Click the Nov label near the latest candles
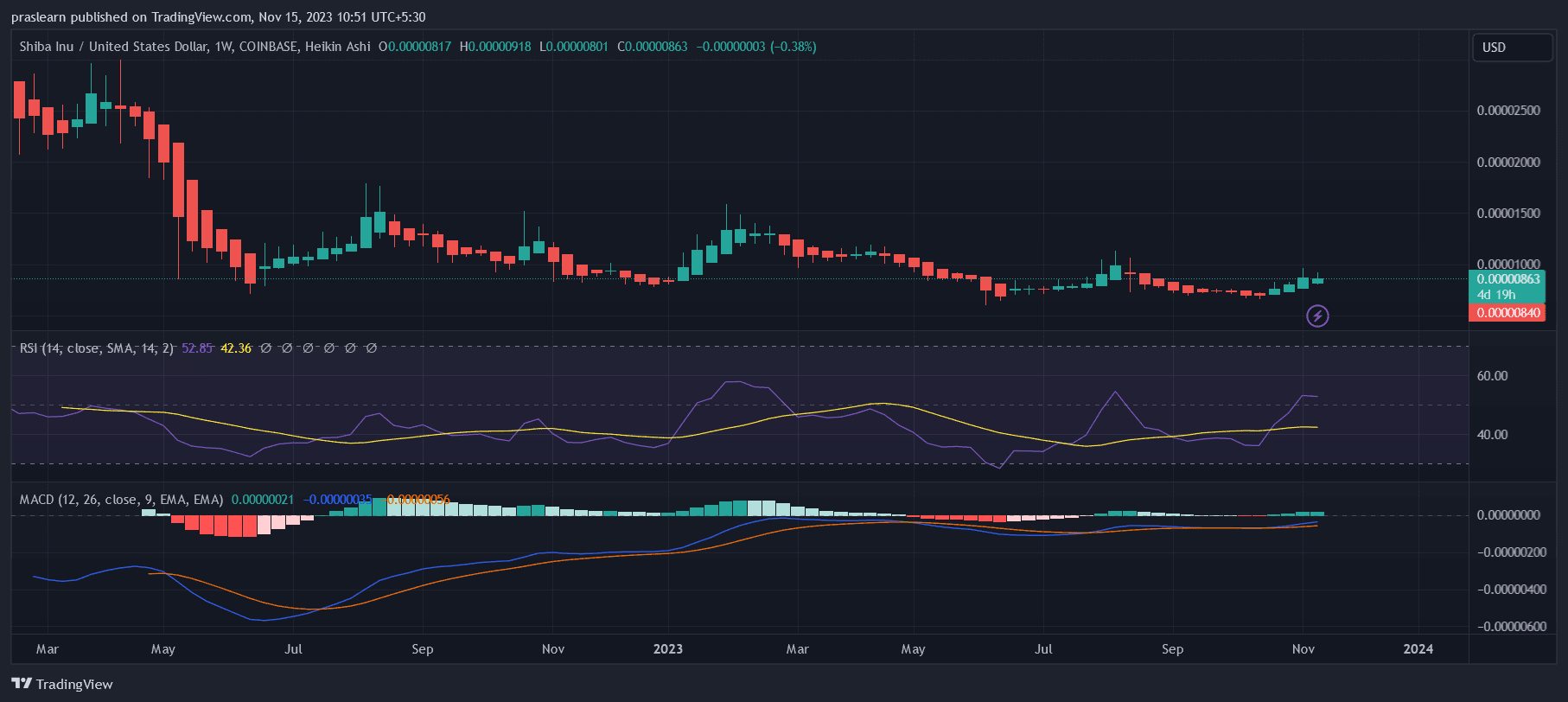This screenshot has width=1568, height=702. point(1303,649)
